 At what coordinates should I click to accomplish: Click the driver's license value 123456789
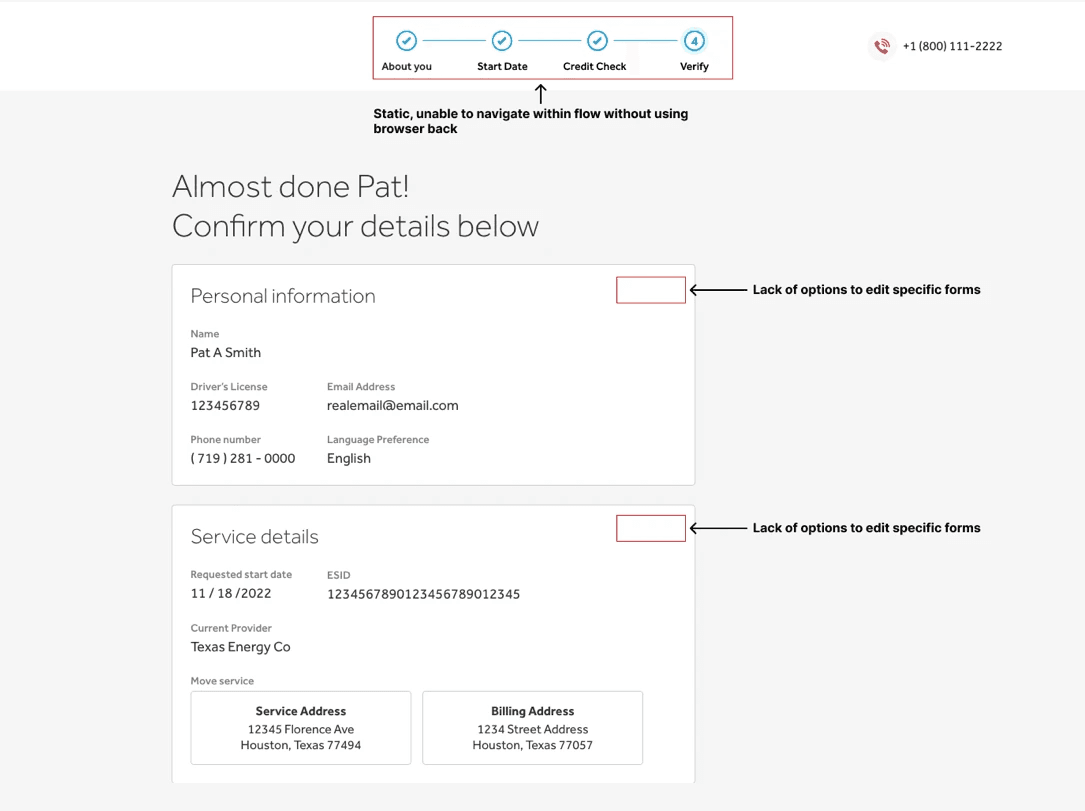click(225, 406)
